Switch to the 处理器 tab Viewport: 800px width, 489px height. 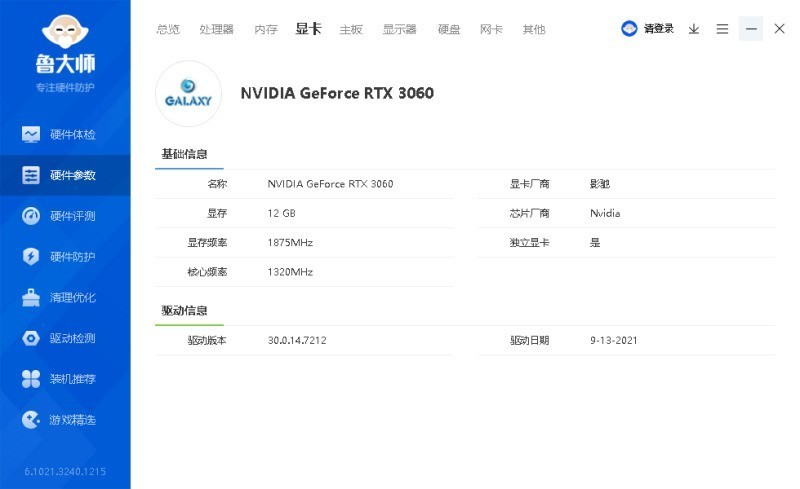(x=216, y=30)
